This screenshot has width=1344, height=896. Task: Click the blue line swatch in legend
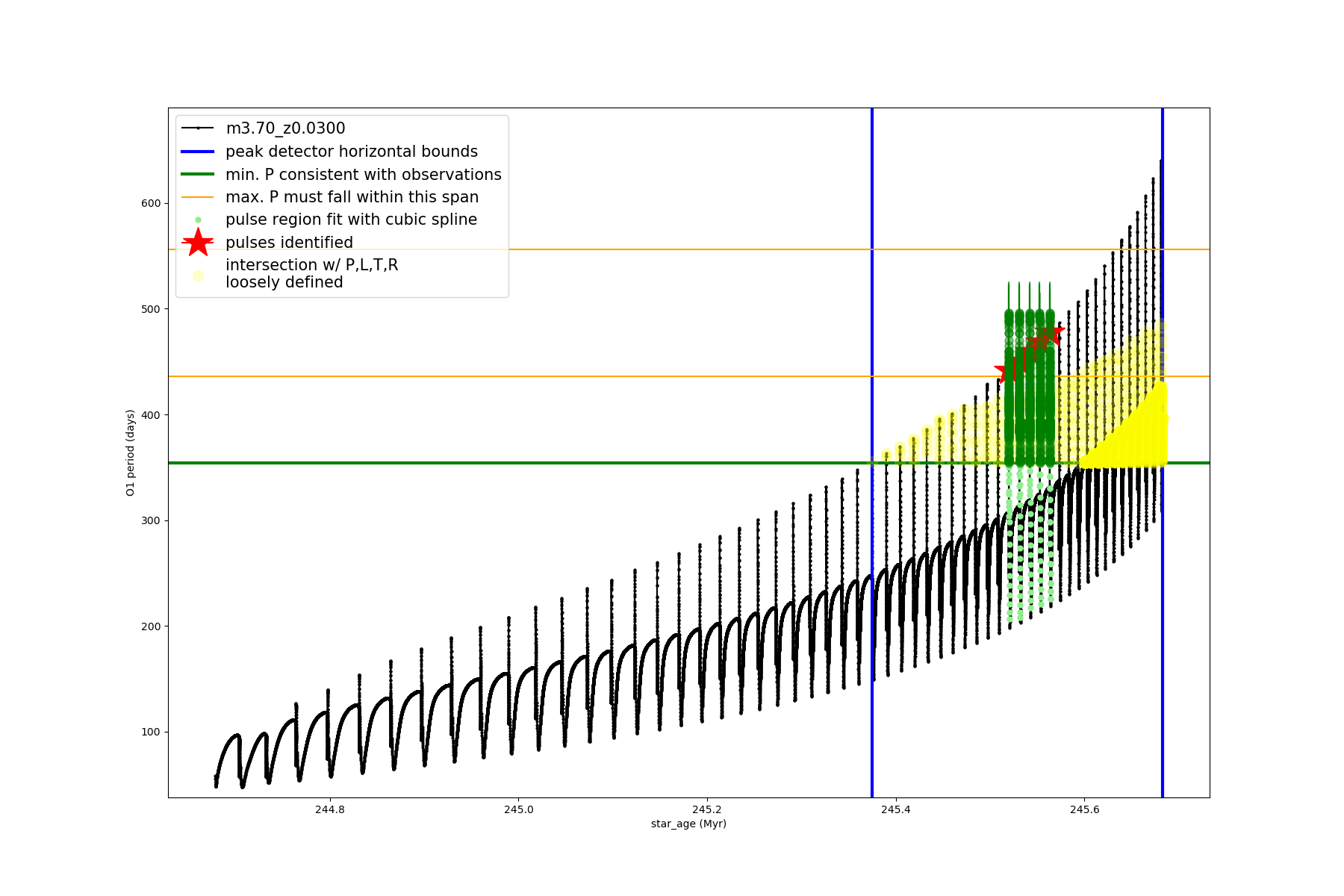click(198, 152)
